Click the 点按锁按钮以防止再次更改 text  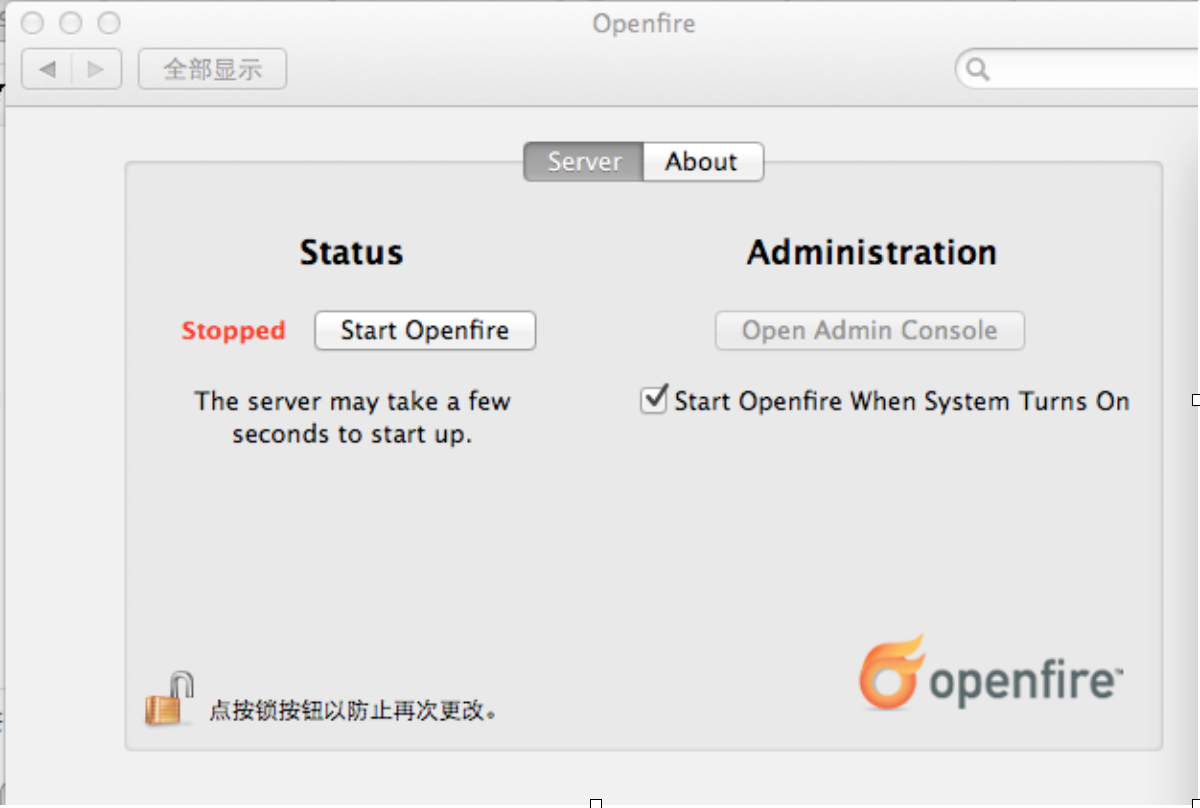pyautogui.click(x=353, y=711)
